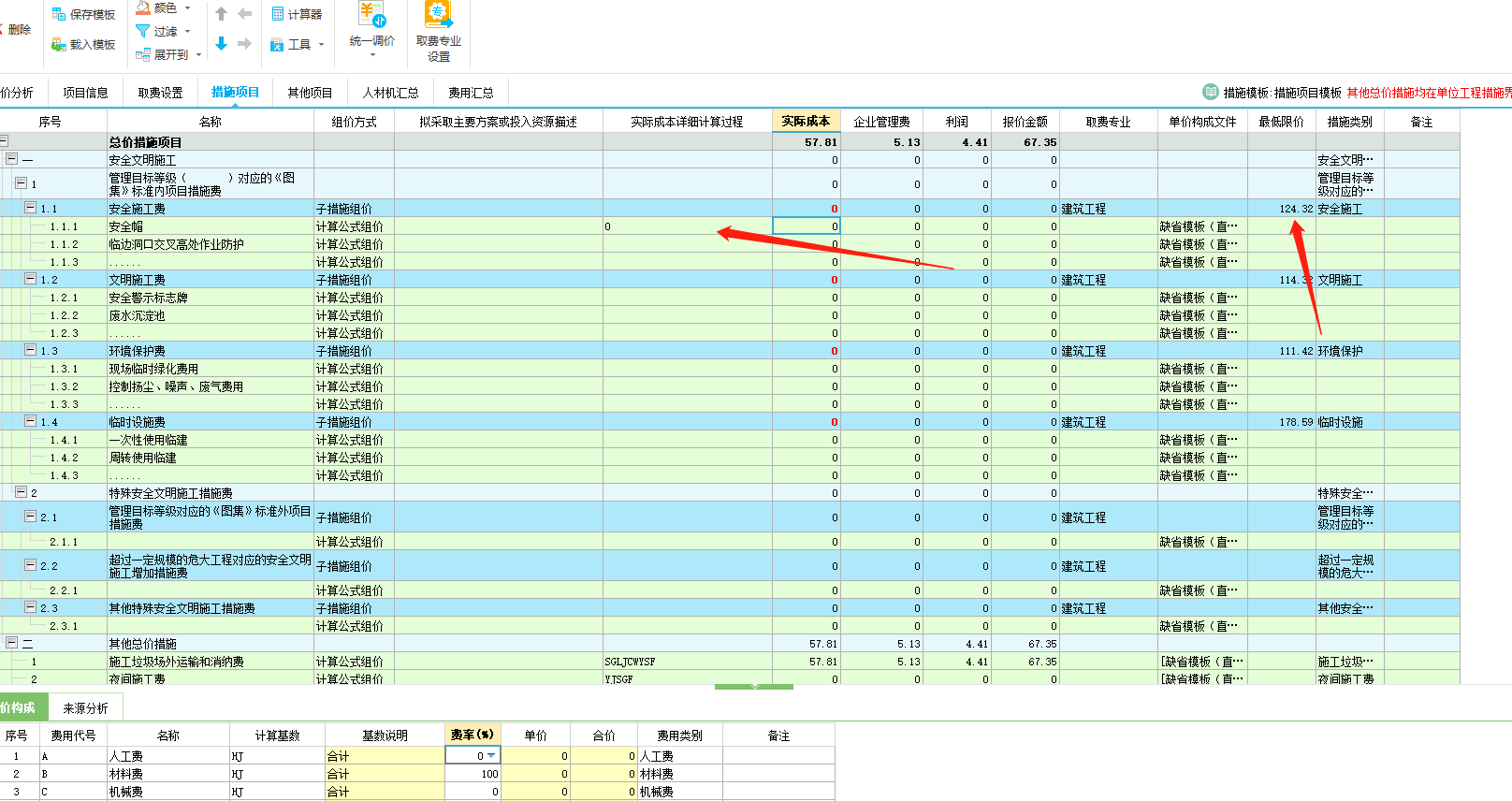The image size is (1512, 801).
Task: Select the 措施项目 tab
Action: (235, 92)
